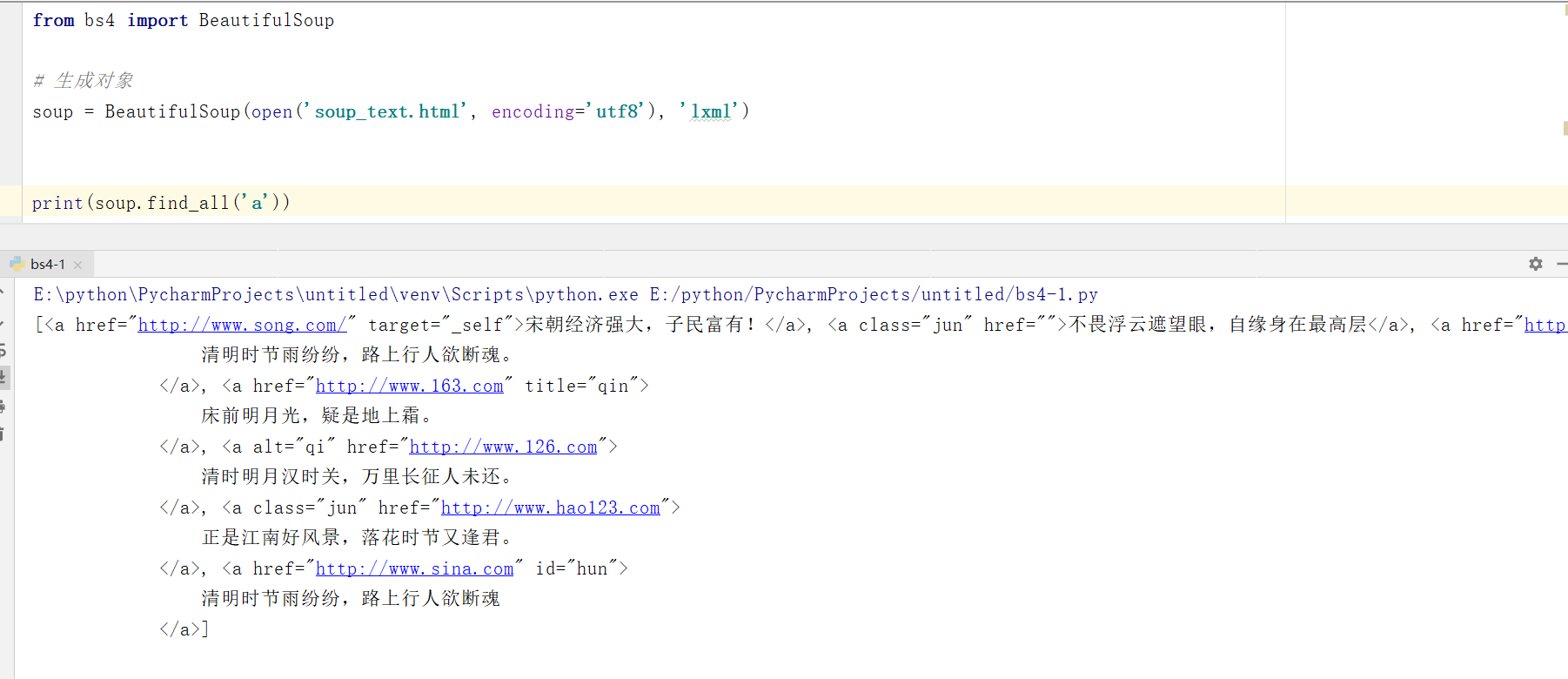Screen dimensions: 1568x679
Task: Close the bs4-1 run tab
Action: coord(77,265)
